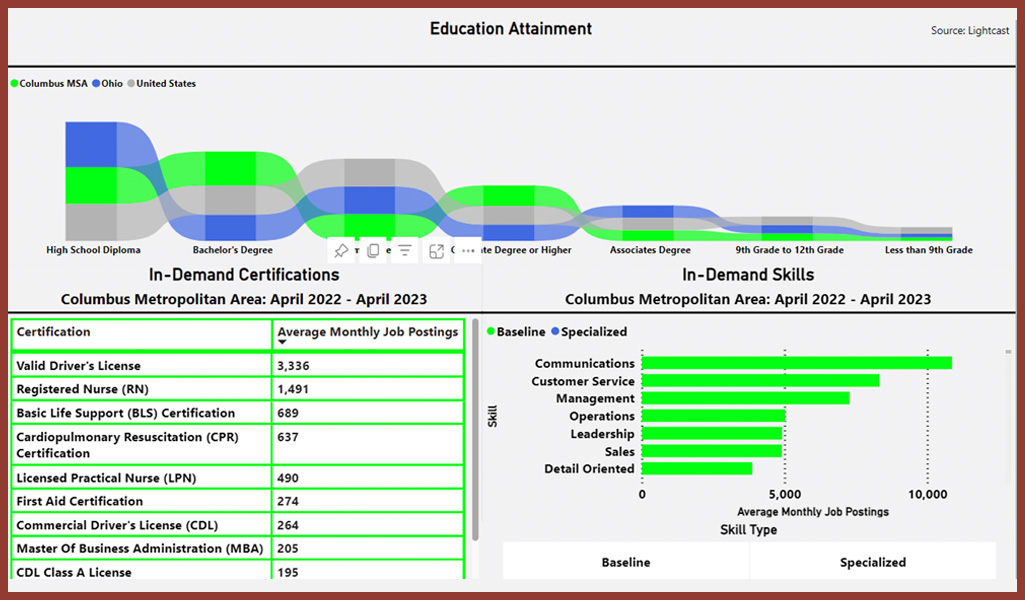Click the In-Demand Certifications heading

tap(244, 275)
